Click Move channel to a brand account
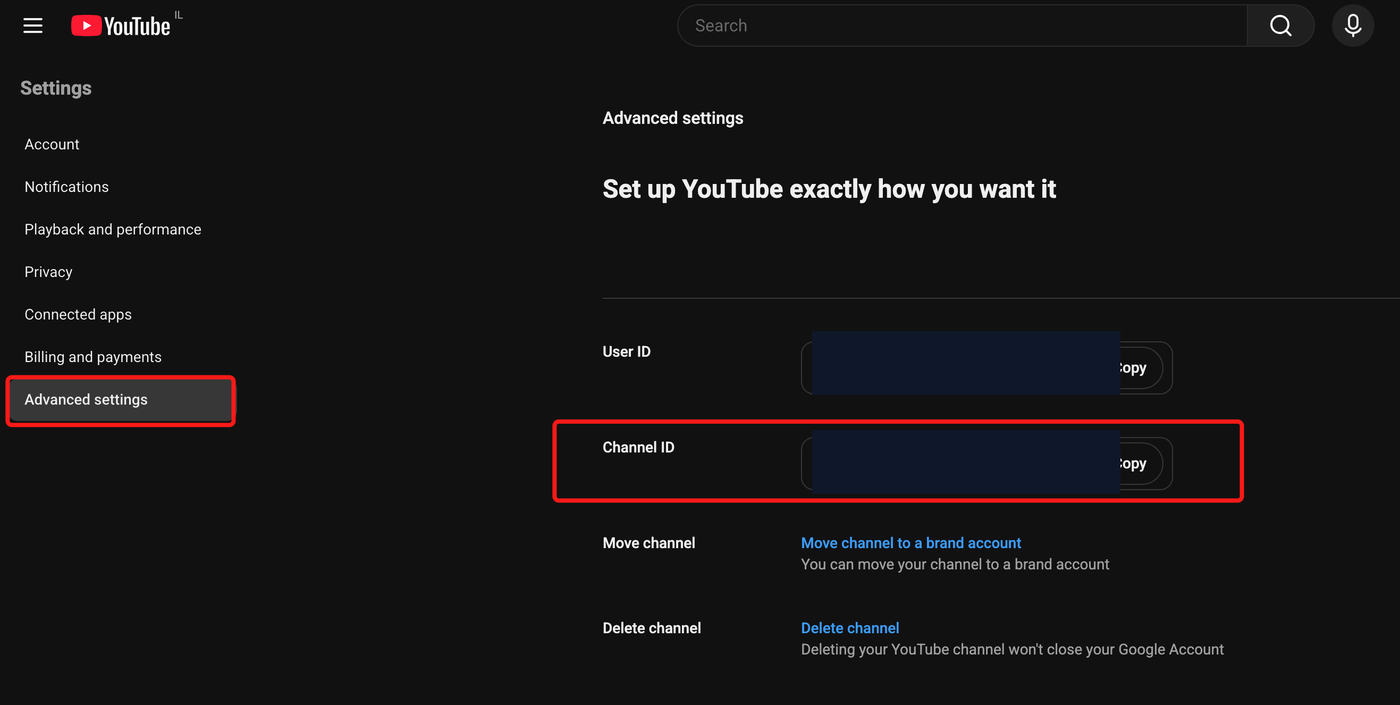 (911, 543)
